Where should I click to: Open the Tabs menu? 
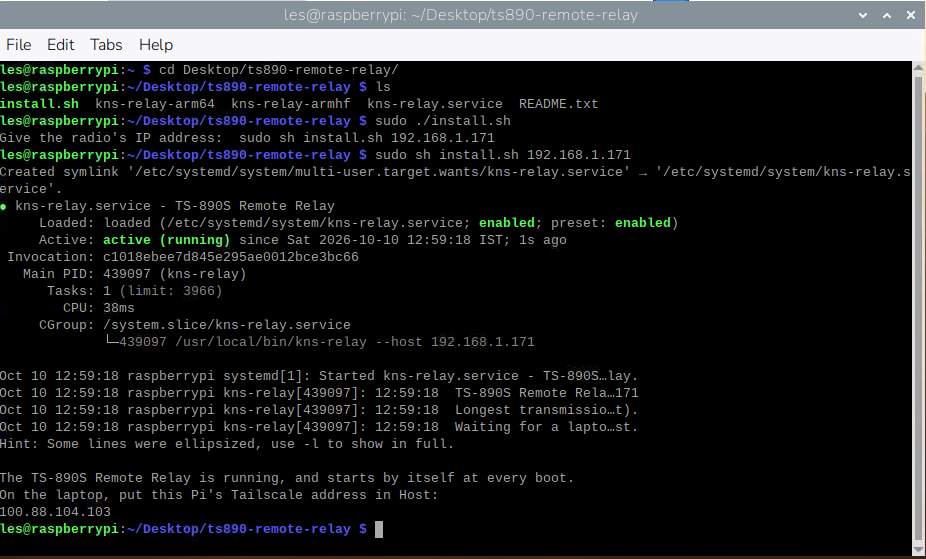point(106,45)
